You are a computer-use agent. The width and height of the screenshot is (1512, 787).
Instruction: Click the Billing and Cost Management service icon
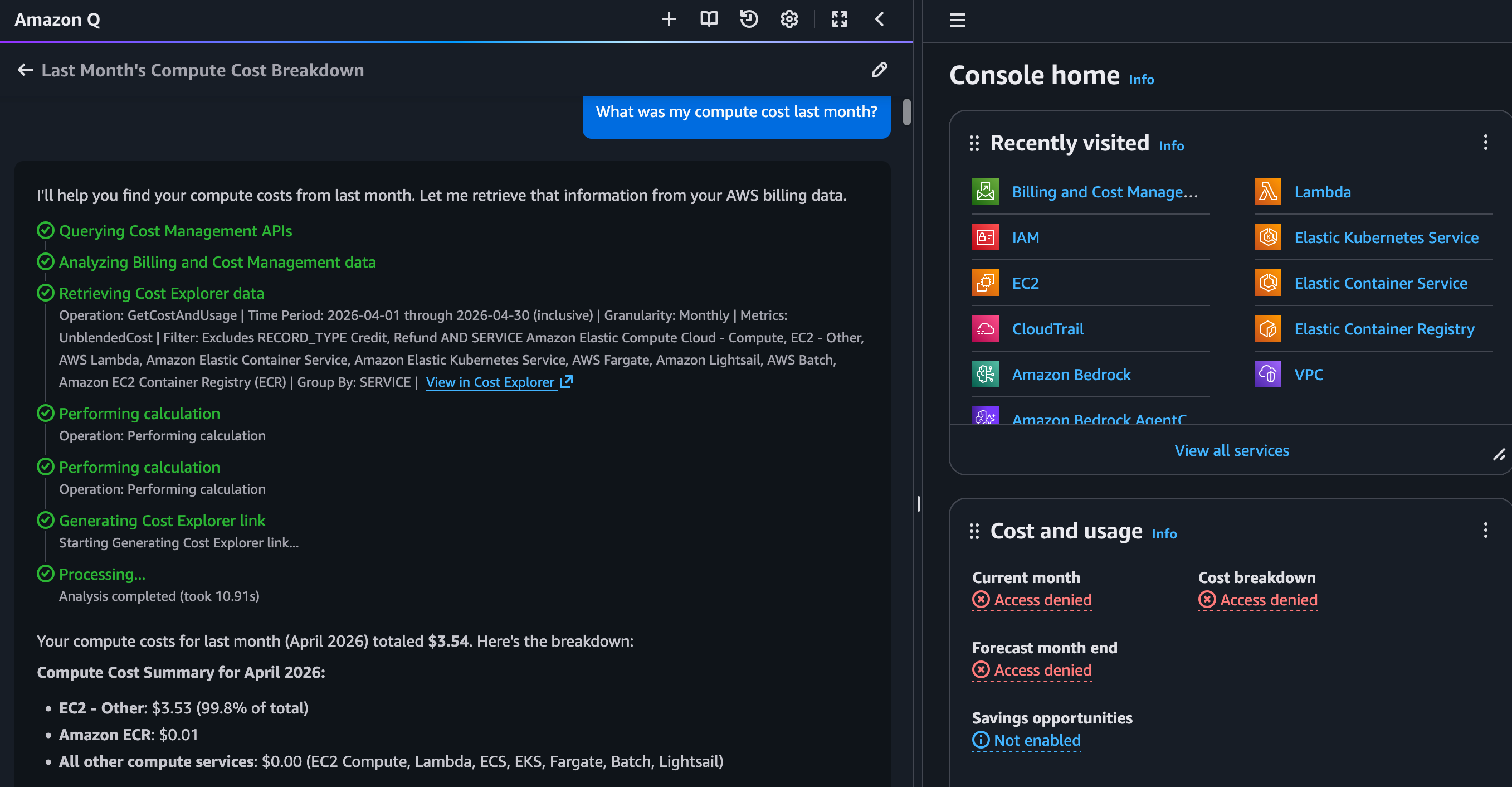pyautogui.click(x=985, y=192)
